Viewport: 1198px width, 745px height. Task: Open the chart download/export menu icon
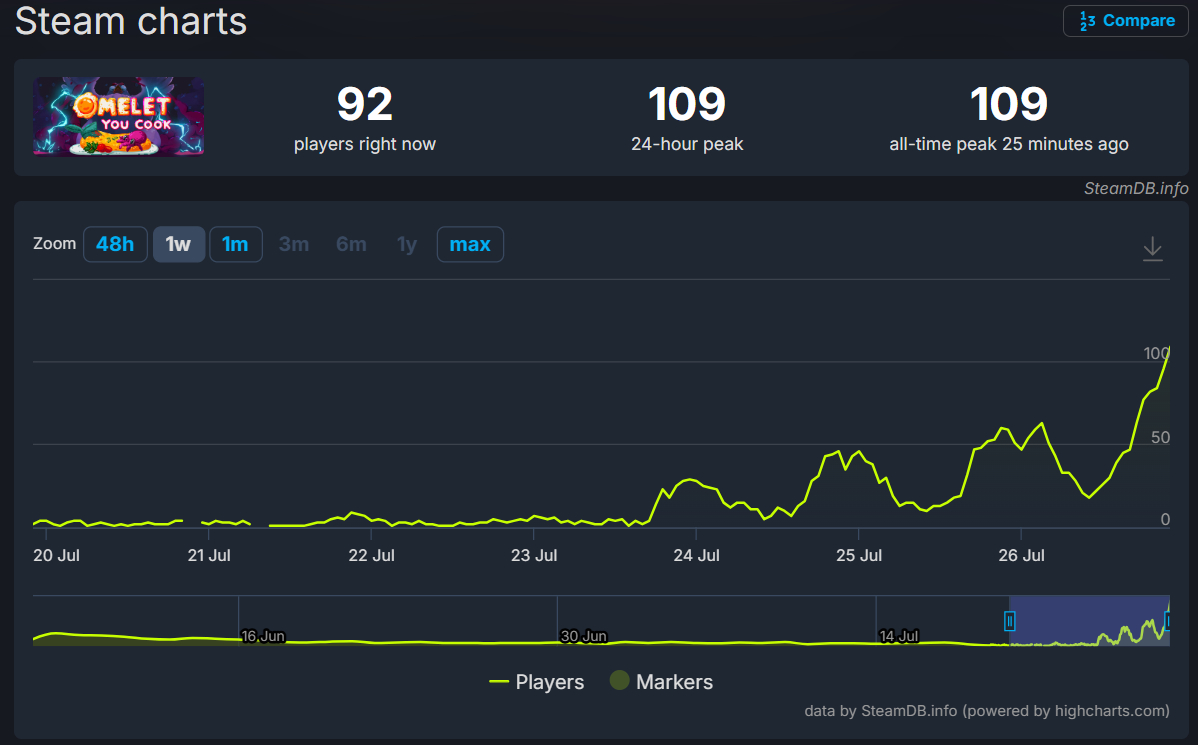pos(1152,247)
